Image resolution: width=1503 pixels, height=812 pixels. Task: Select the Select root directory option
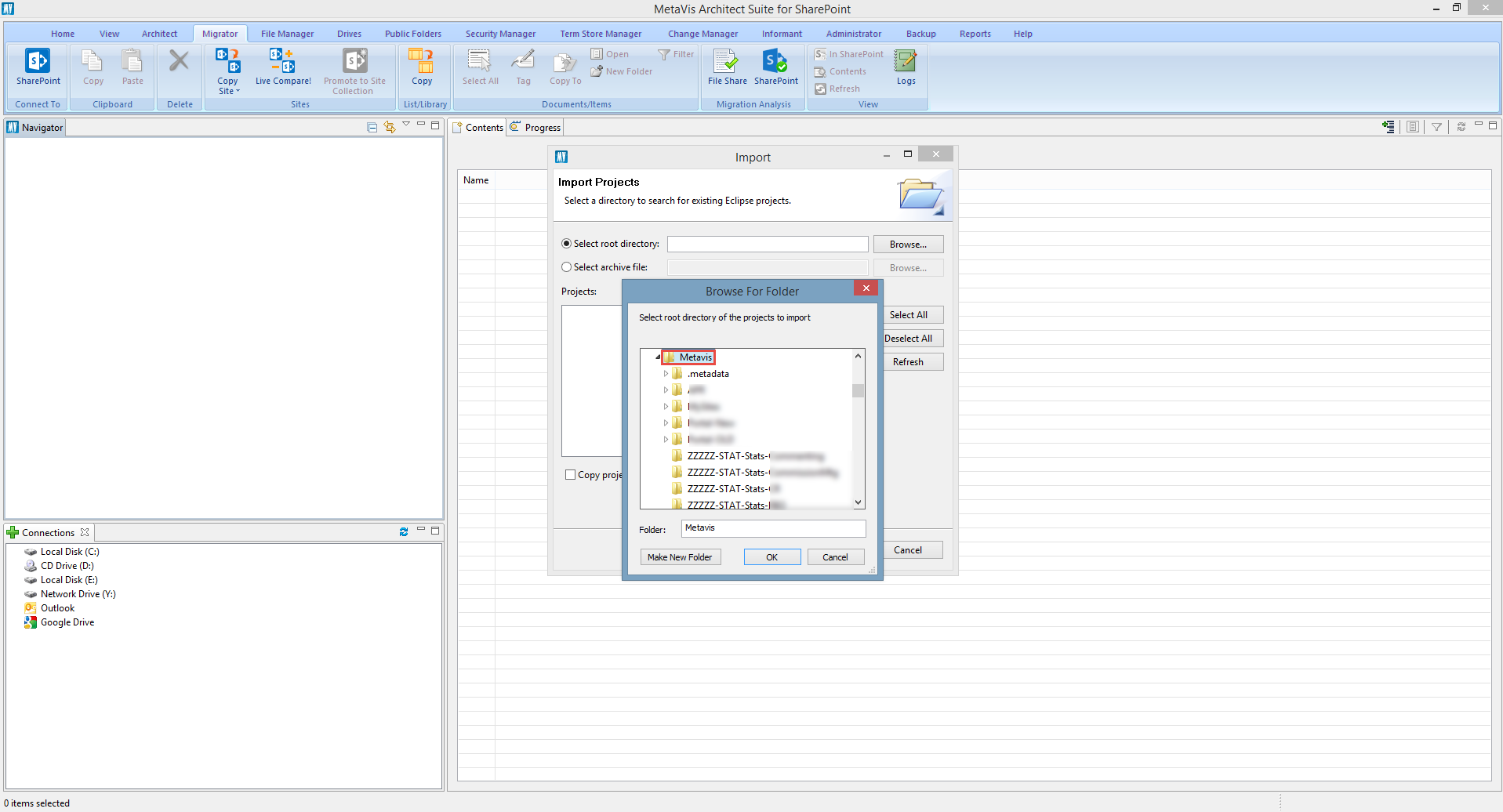(566, 243)
